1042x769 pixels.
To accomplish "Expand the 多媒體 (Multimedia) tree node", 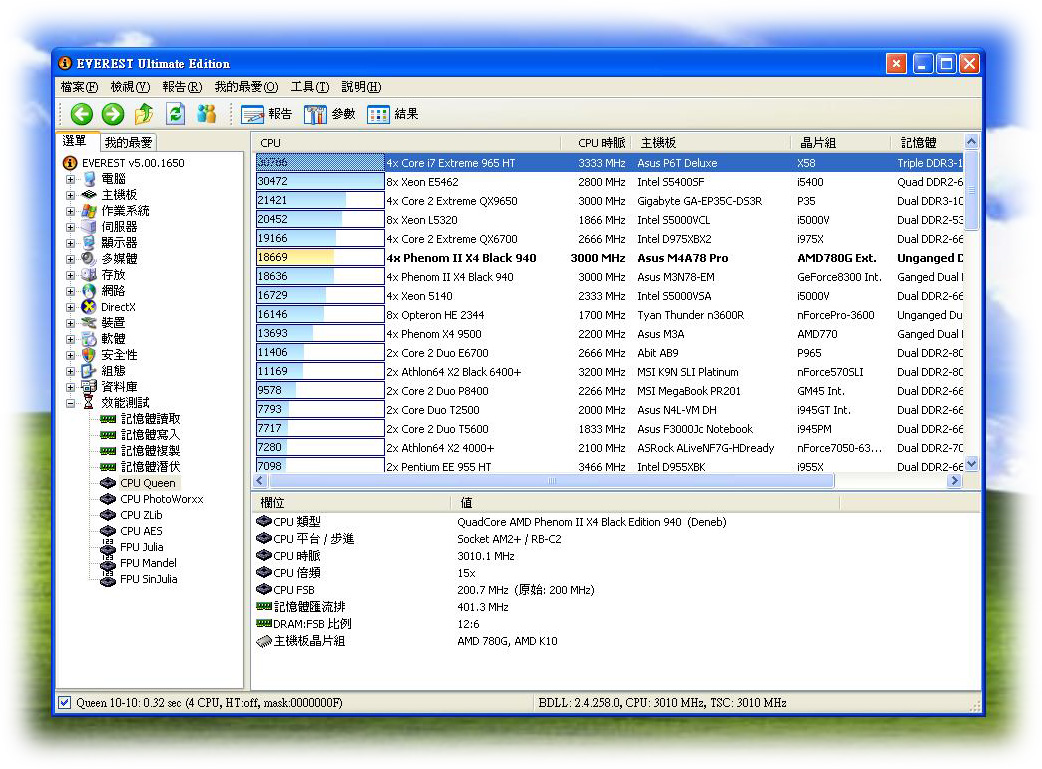I will tap(71, 259).
